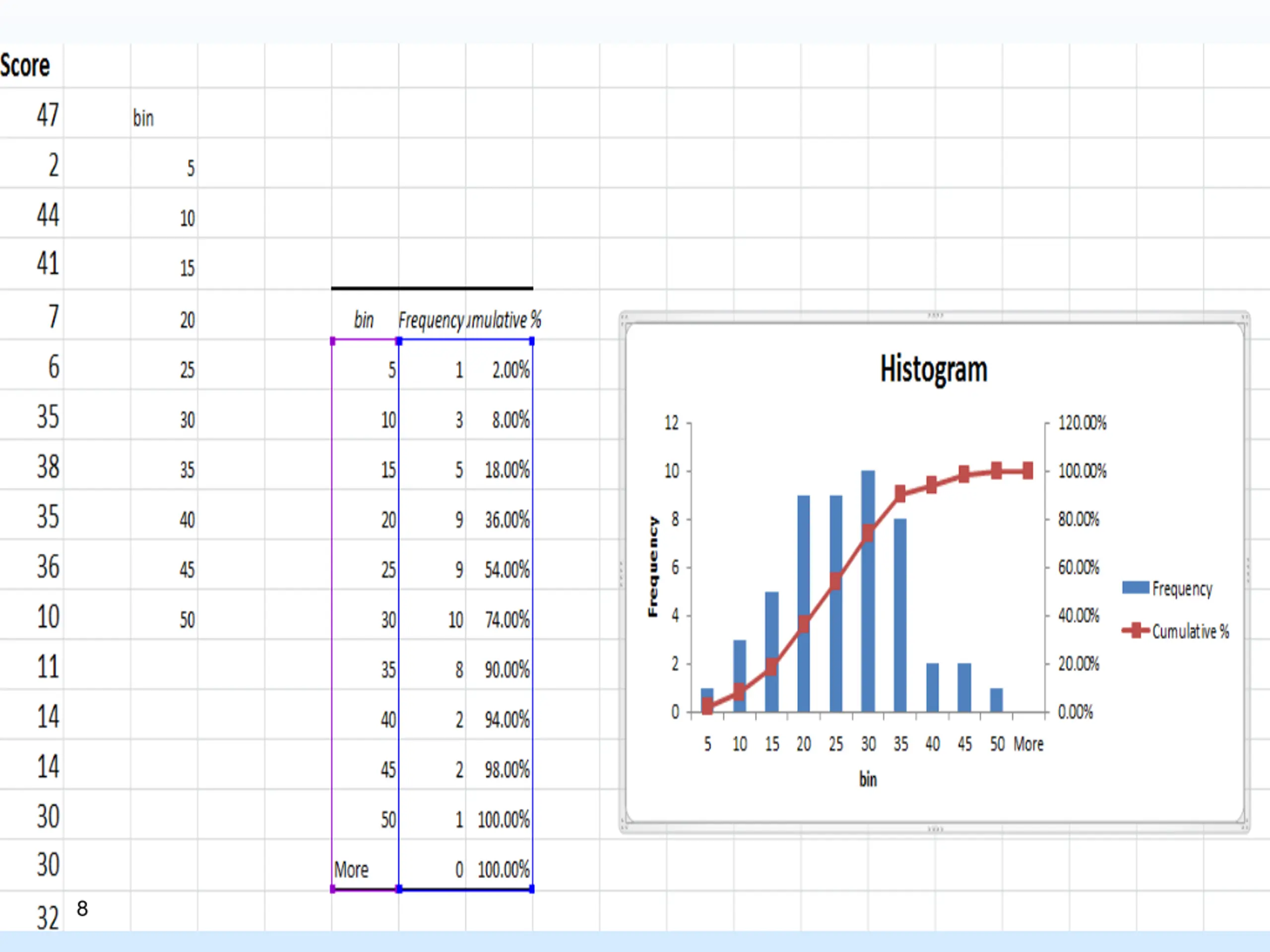This screenshot has width=1270, height=952.
Task: Grab the chart's bottom edge resize handle
Action: click(x=935, y=829)
